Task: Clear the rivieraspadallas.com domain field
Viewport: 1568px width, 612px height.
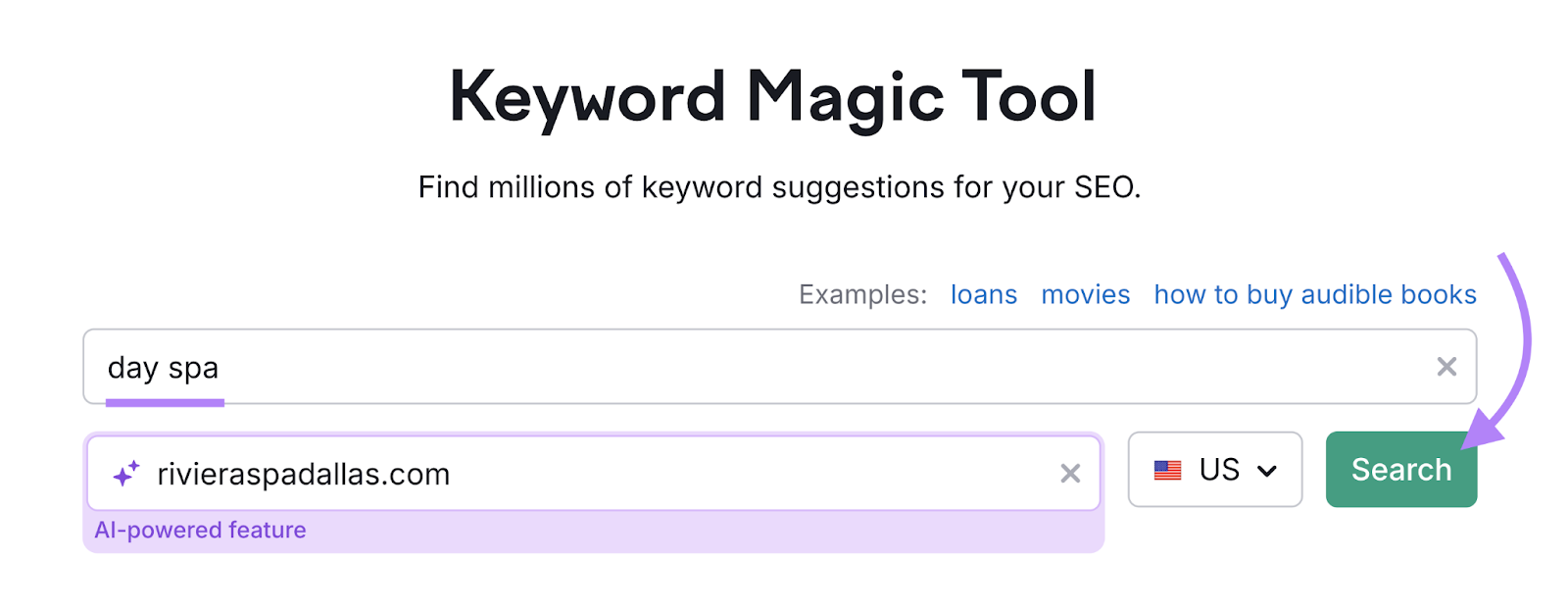Action: tap(1070, 474)
